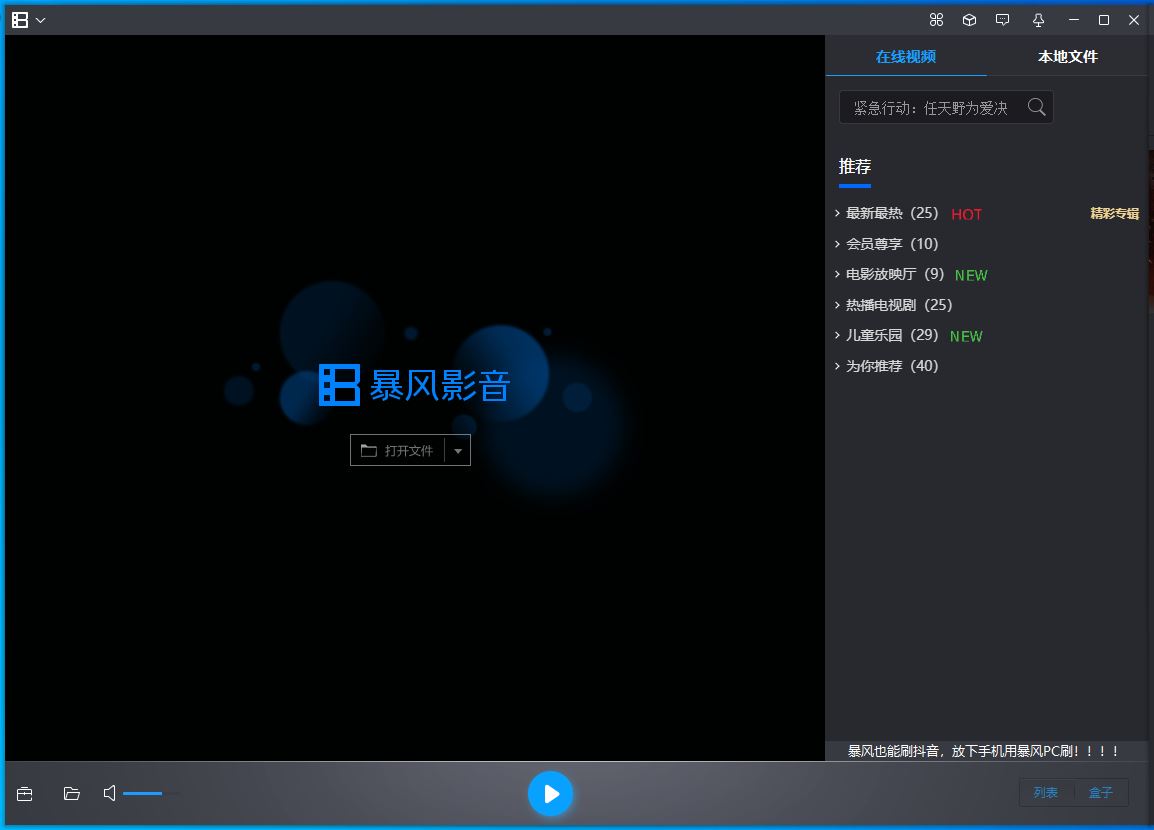Open the 打开文件 dropdown arrow

tap(459, 450)
